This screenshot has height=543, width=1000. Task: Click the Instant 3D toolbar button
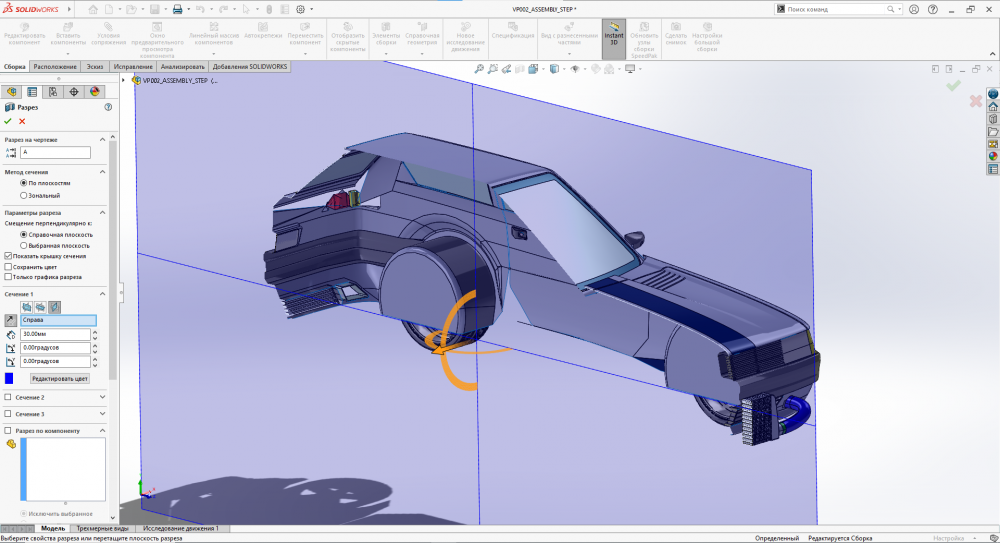pos(613,37)
